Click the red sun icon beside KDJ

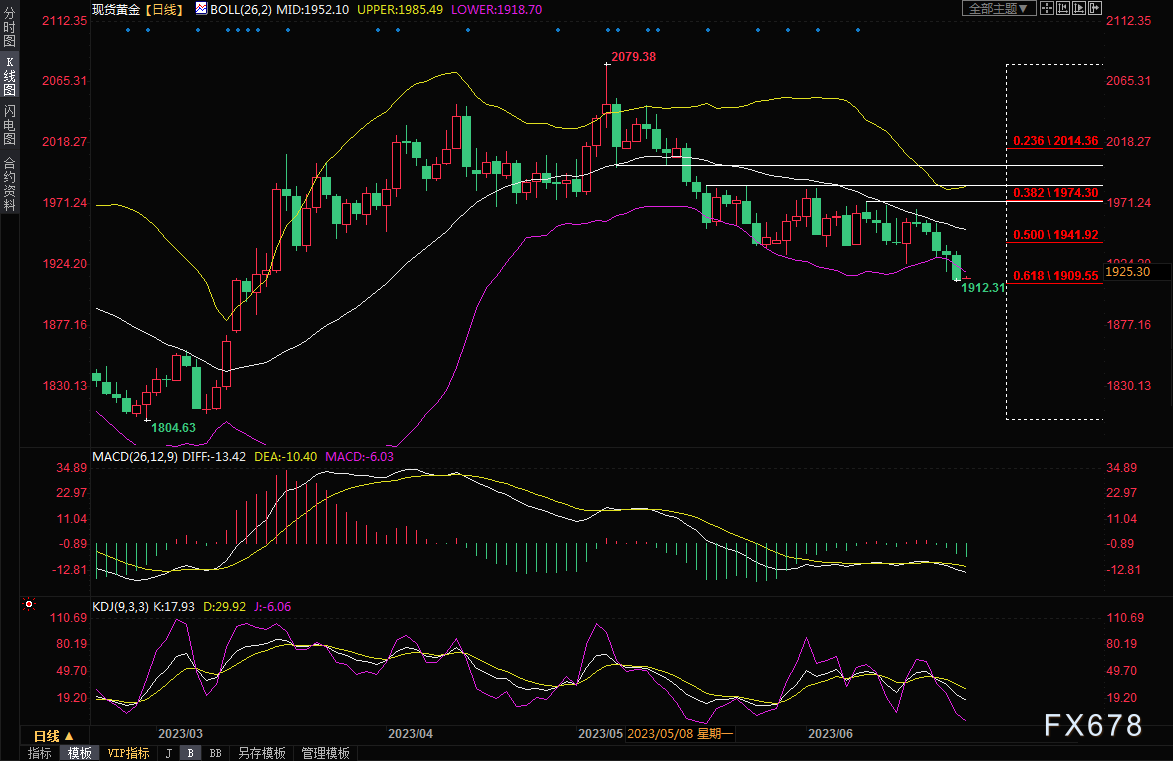pos(28,606)
